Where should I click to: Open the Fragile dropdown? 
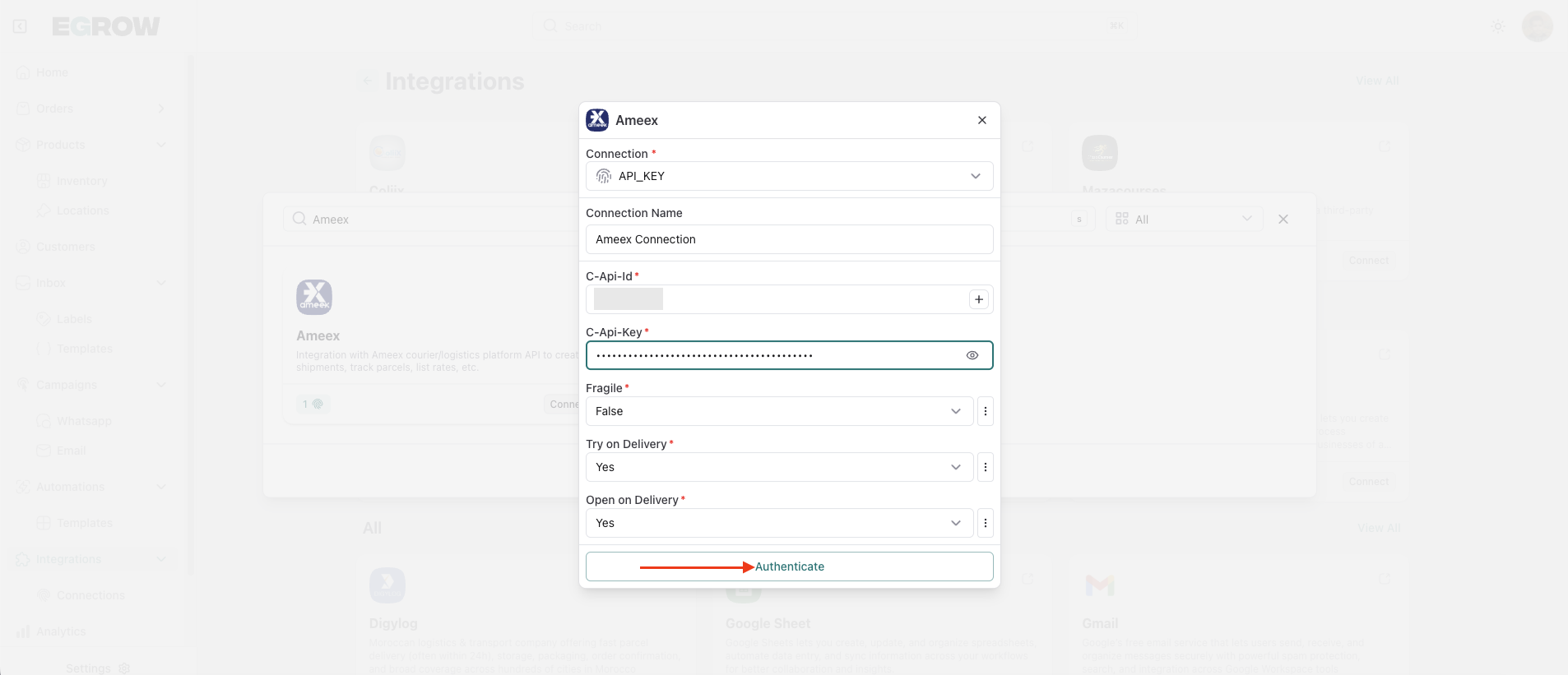[779, 411]
